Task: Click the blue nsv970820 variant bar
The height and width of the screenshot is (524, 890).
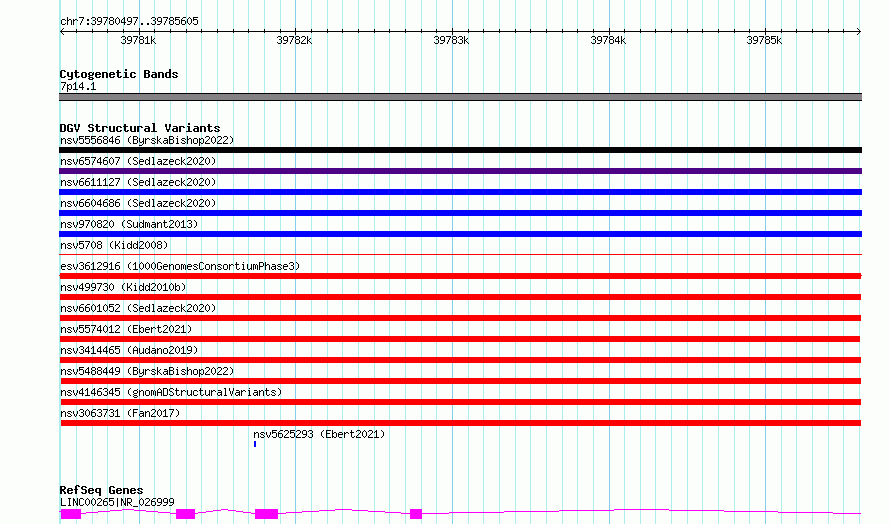Action: point(460,234)
